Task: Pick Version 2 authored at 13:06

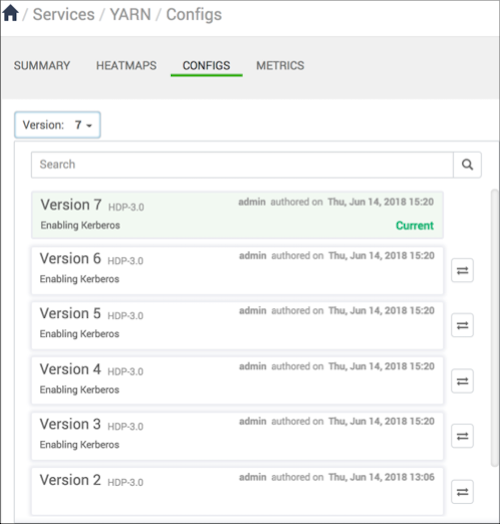Action: 237,491
